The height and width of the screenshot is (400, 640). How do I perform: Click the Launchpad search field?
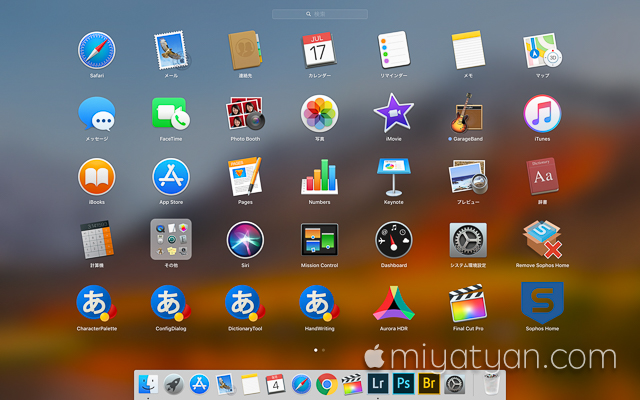click(x=320, y=14)
